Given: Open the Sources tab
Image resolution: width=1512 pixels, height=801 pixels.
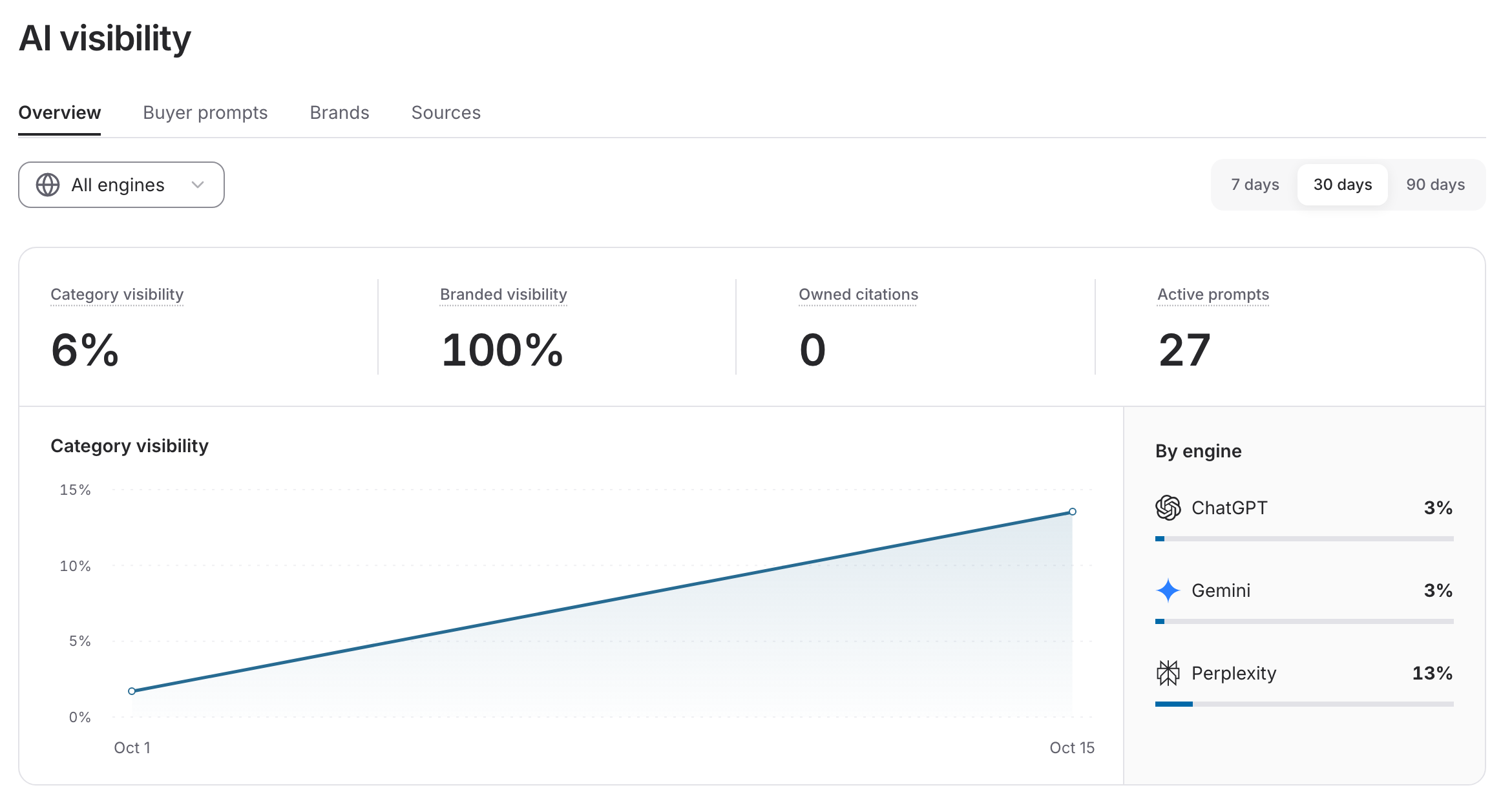Looking at the screenshot, I should pos(446,112).
